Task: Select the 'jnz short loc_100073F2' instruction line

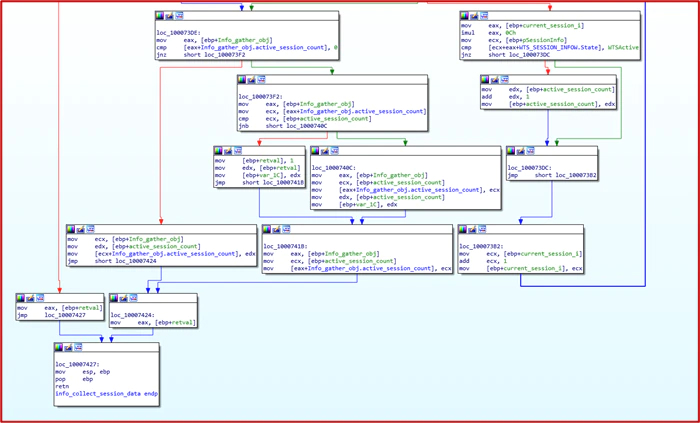Action: [200, 55]
